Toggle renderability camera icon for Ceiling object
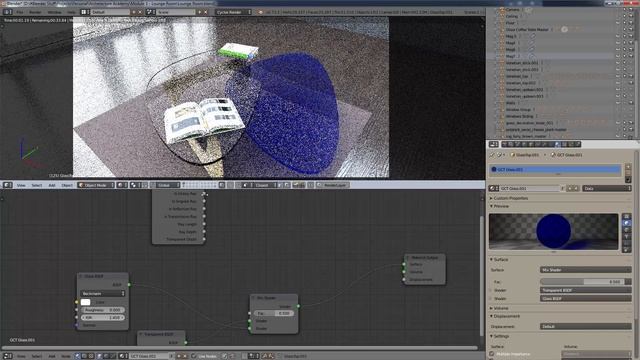This screenshot has width=640, height=360. 631,16
